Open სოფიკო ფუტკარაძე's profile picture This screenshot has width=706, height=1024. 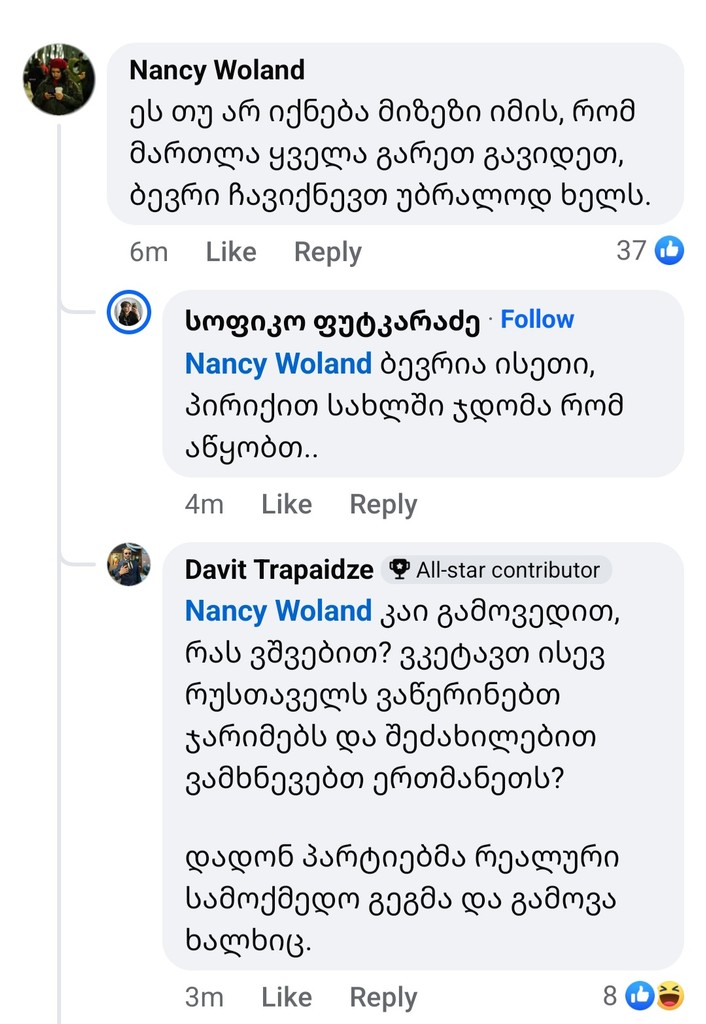coord(129,314)
